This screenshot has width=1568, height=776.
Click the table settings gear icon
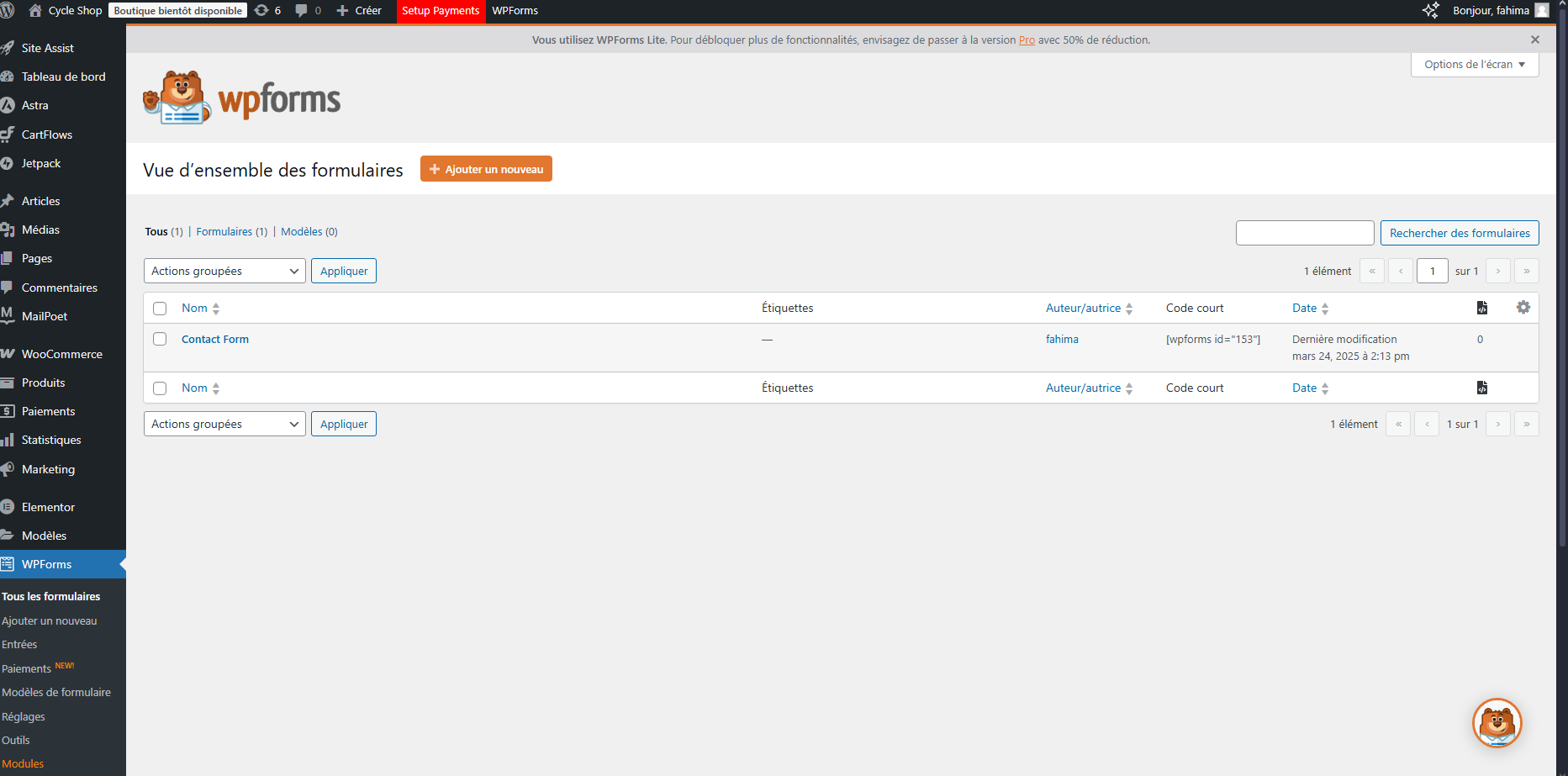tap(1523, 308)
